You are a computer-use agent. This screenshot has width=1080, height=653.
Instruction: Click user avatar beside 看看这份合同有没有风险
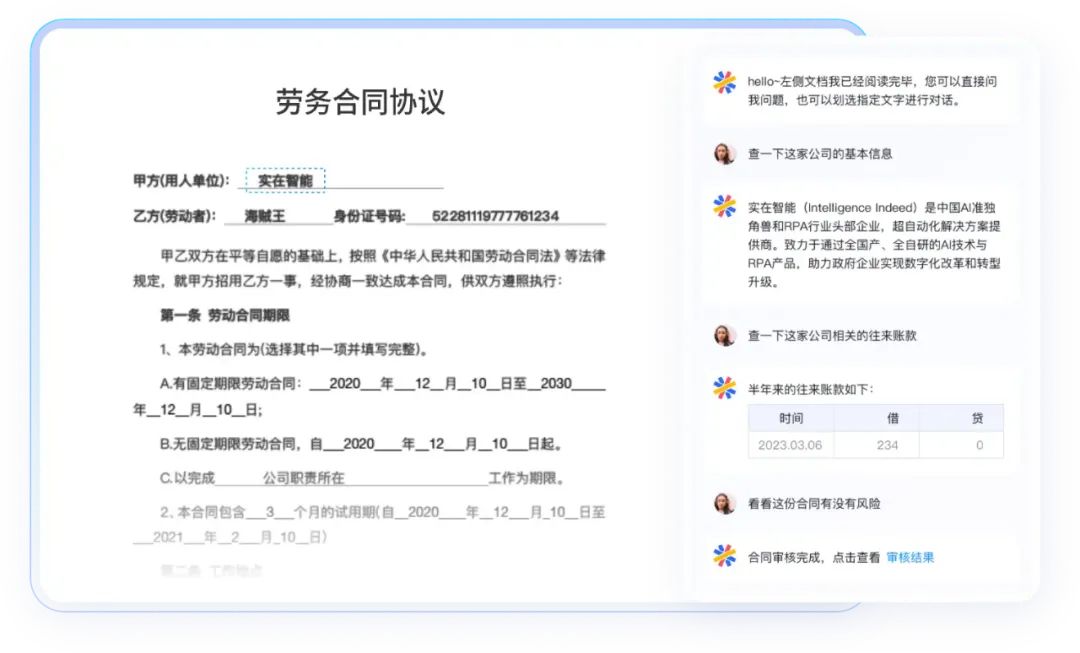coord(724,504)
